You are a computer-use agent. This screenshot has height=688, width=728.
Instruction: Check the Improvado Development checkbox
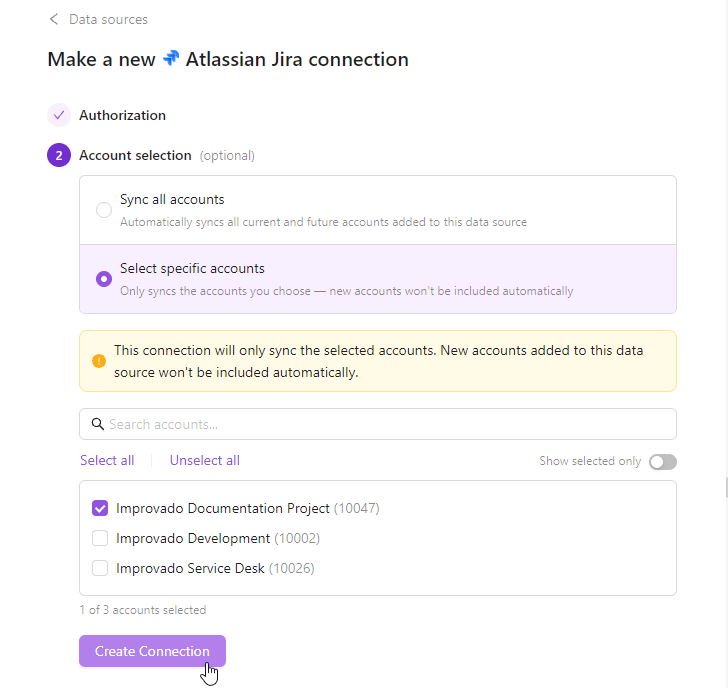100,538
